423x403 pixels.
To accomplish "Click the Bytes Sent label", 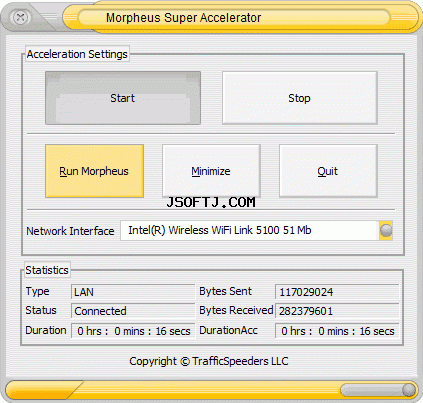I will point(225,291).
